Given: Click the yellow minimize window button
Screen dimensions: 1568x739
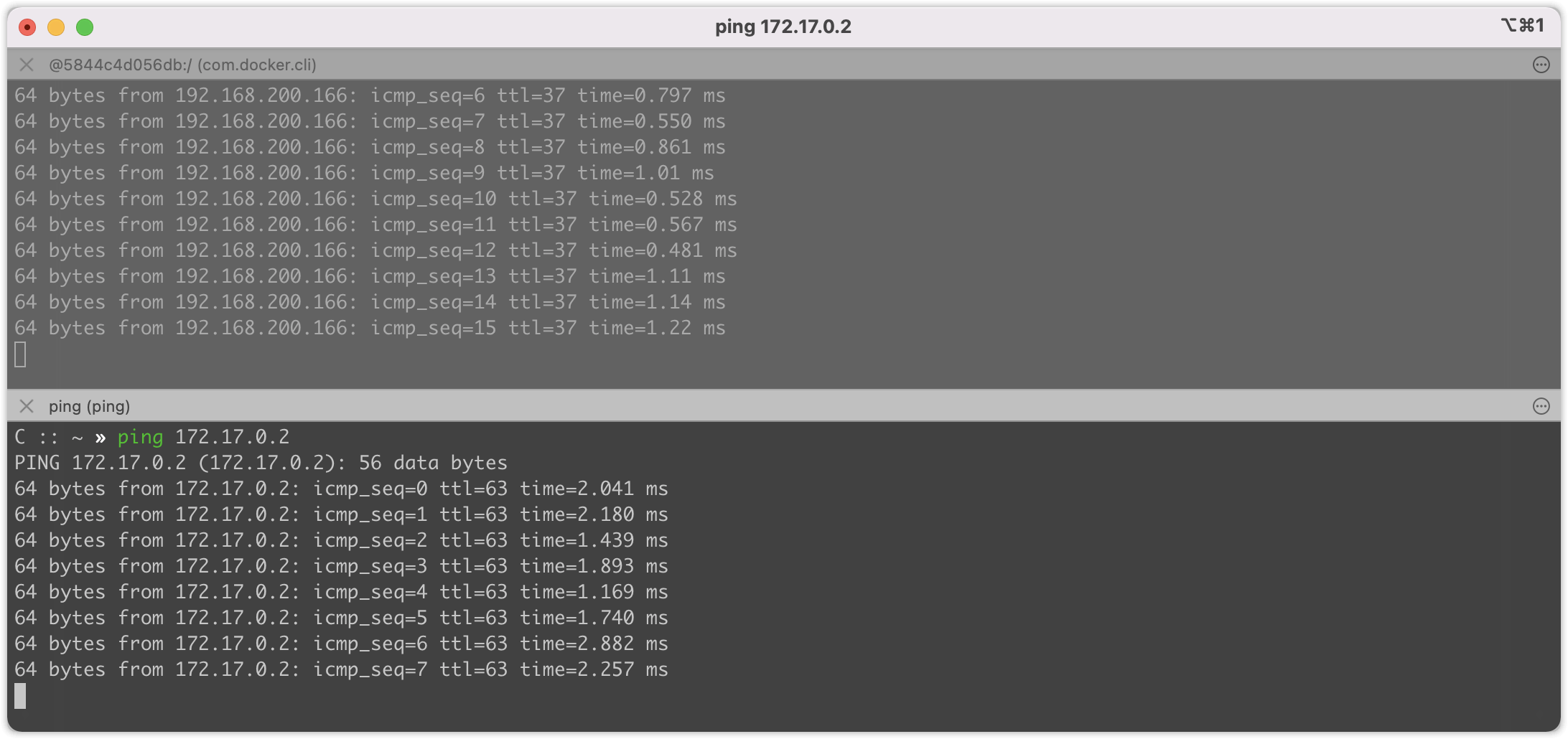Looking at the screenshot, I should pos(56,27).
